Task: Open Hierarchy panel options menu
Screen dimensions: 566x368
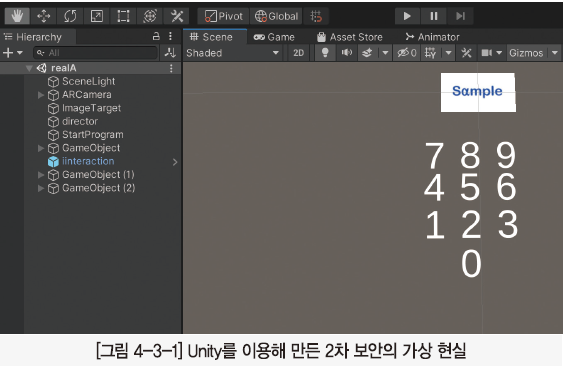Action: click(170, 36)
